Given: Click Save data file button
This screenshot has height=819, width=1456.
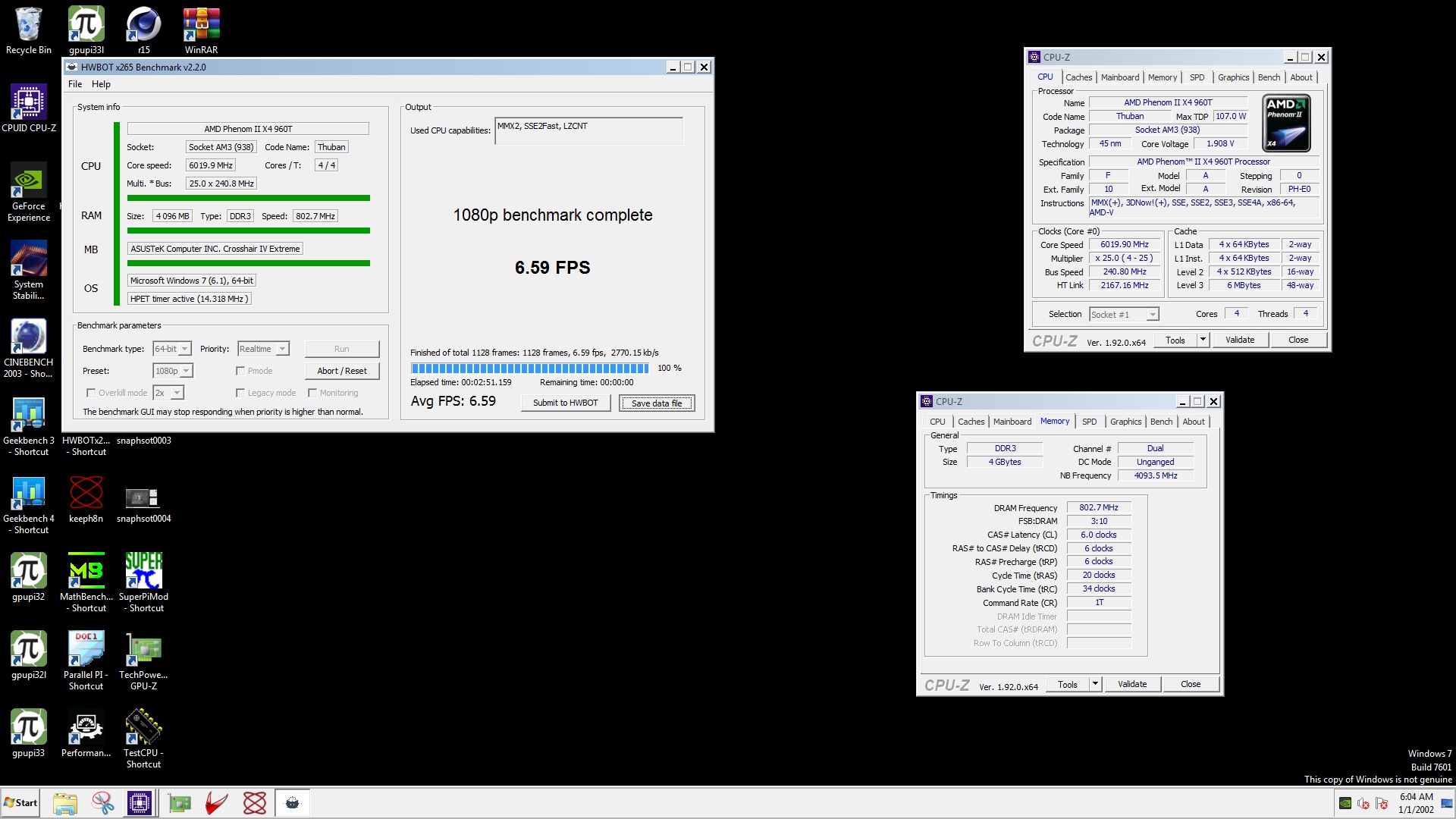Looking at the screenshot, I should [x=657, y=403].
